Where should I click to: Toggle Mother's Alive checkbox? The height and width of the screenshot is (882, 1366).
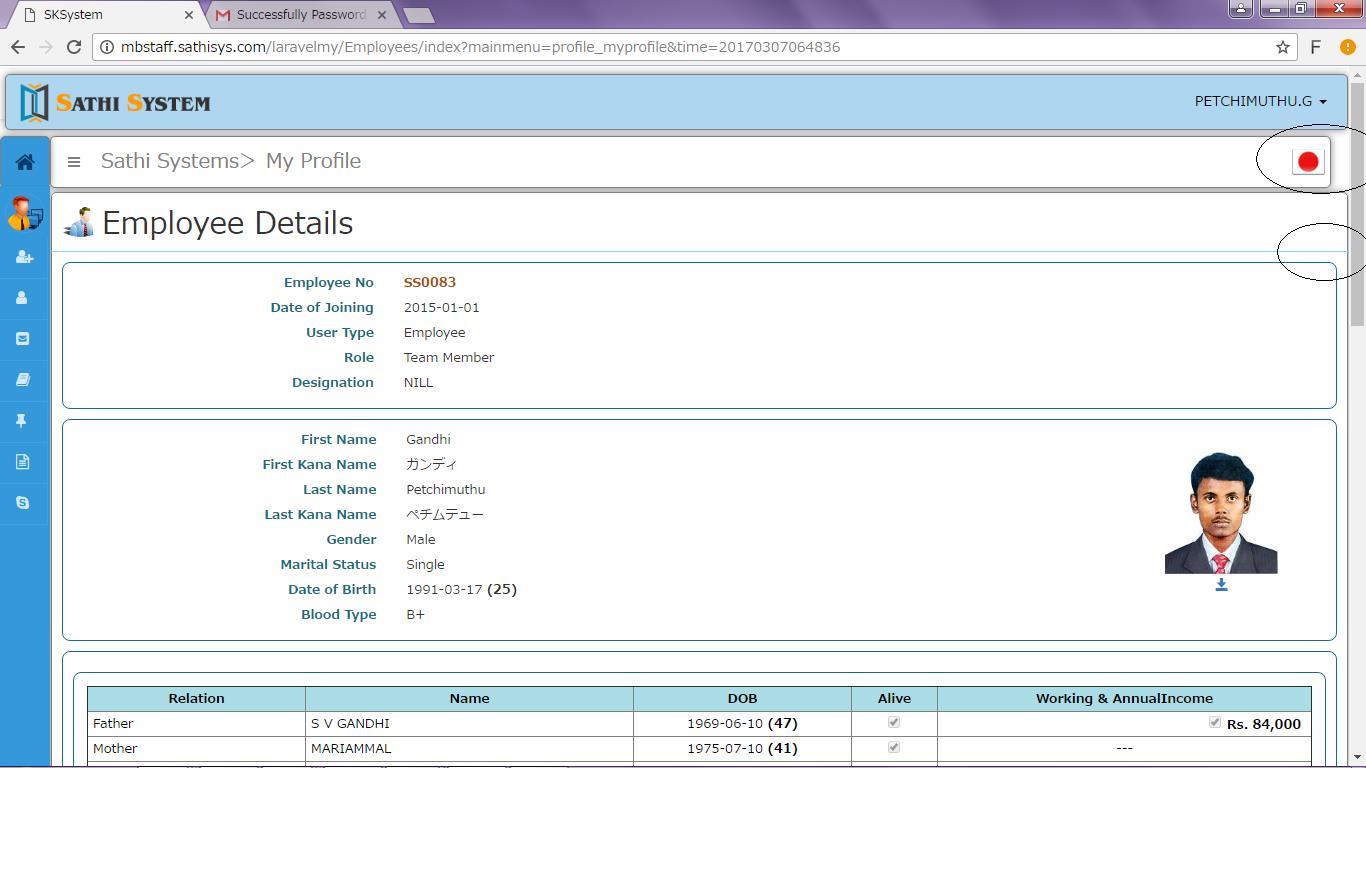click(x=894, y=747)
